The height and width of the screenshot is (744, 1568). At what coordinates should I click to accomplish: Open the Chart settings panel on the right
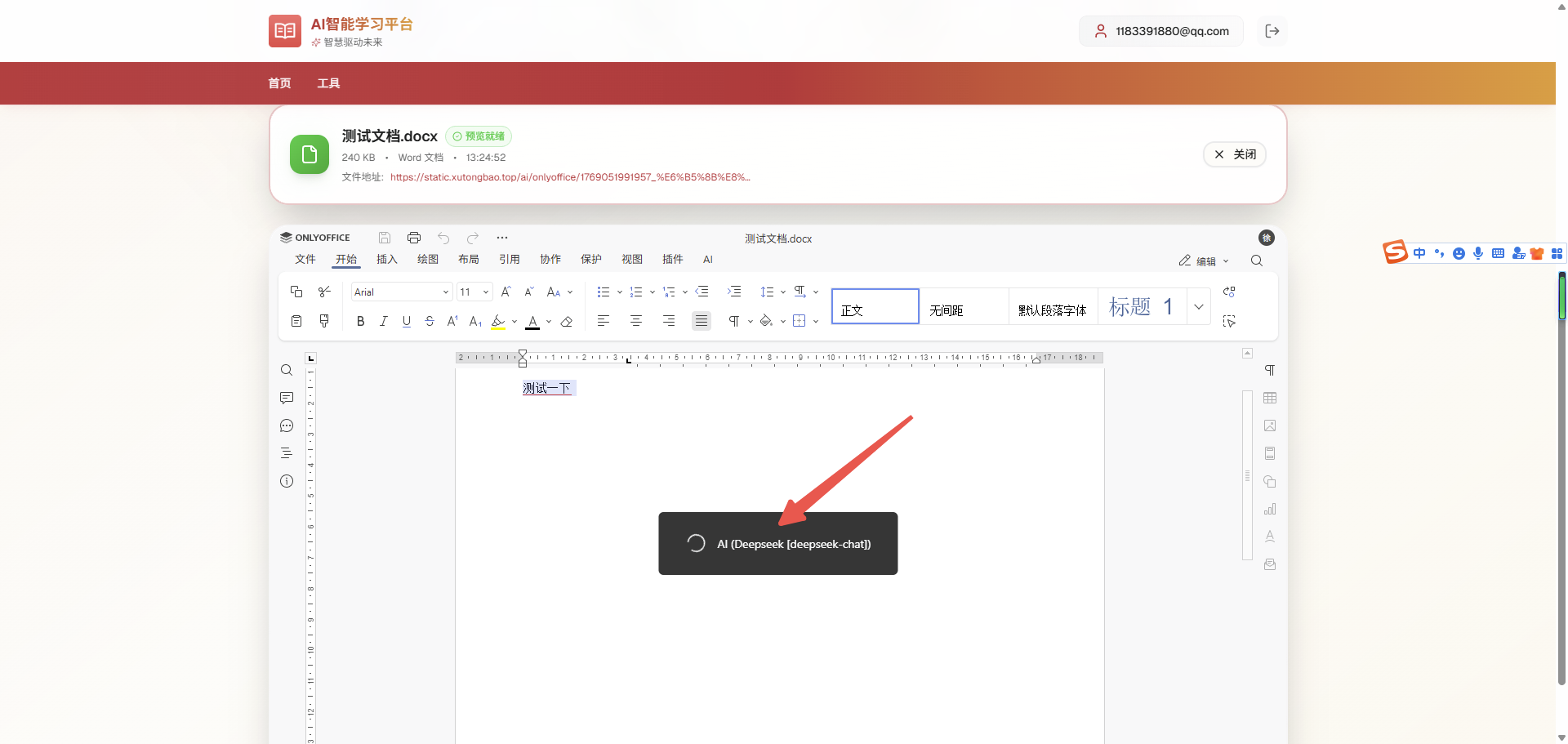1271,508
